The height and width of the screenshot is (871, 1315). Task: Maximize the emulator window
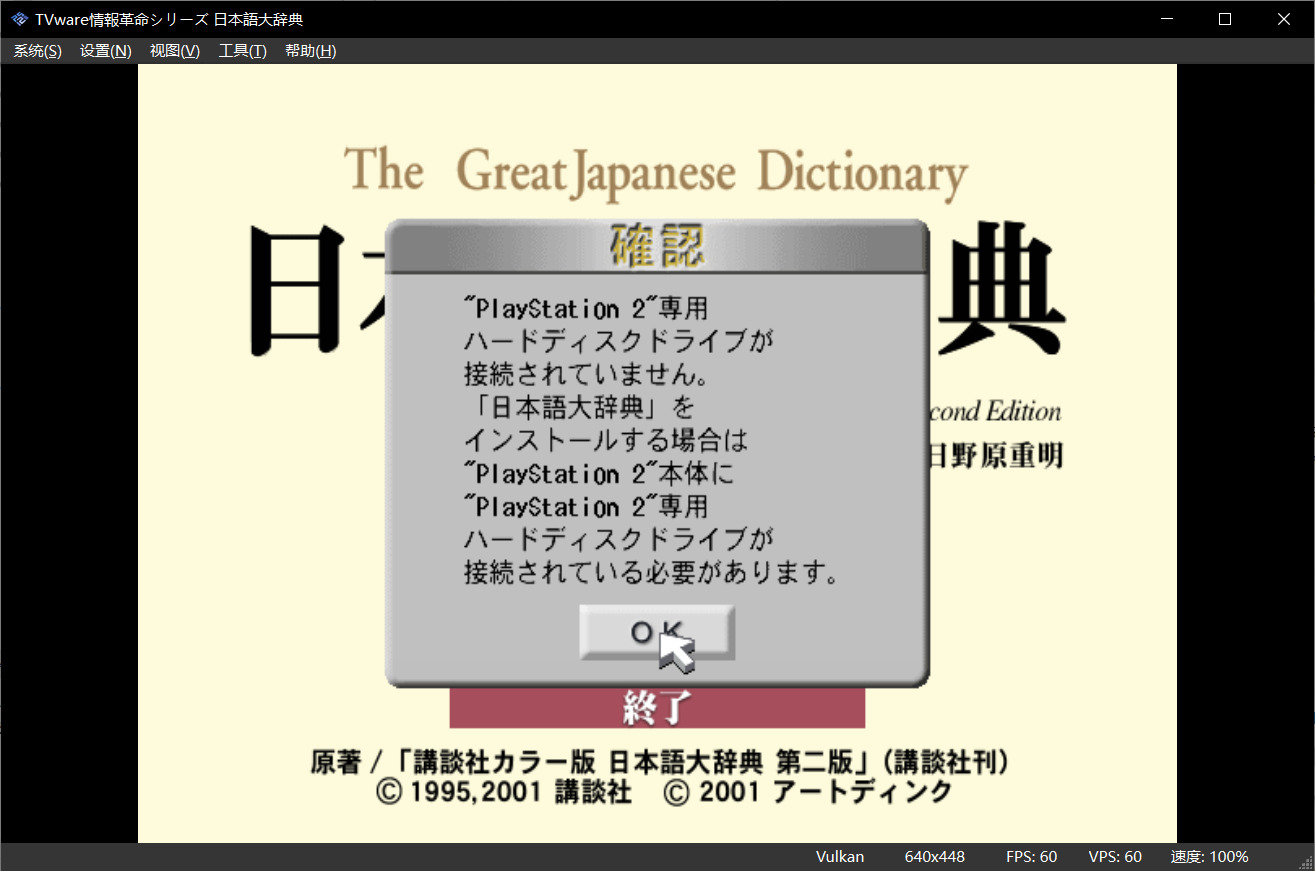point(1224,19)
